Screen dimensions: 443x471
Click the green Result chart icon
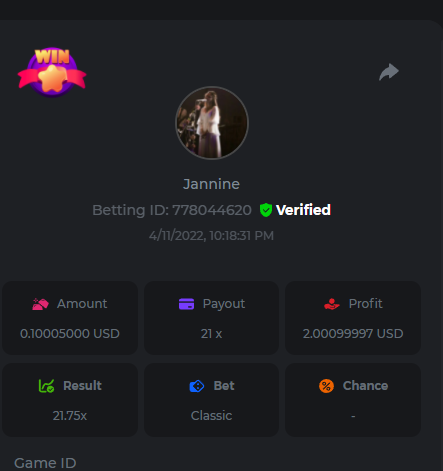pyautogui.click(x=46, y=386)
